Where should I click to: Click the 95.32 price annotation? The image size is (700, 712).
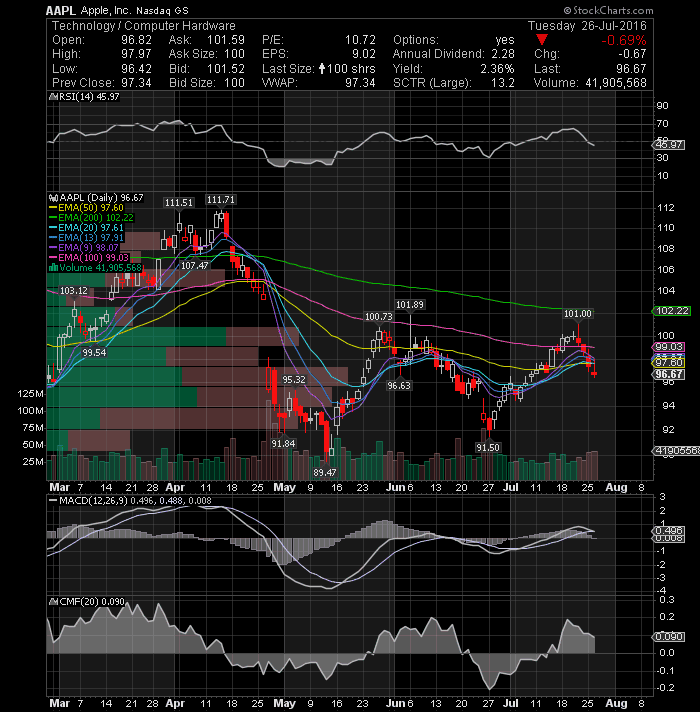[x=294, y=380]
